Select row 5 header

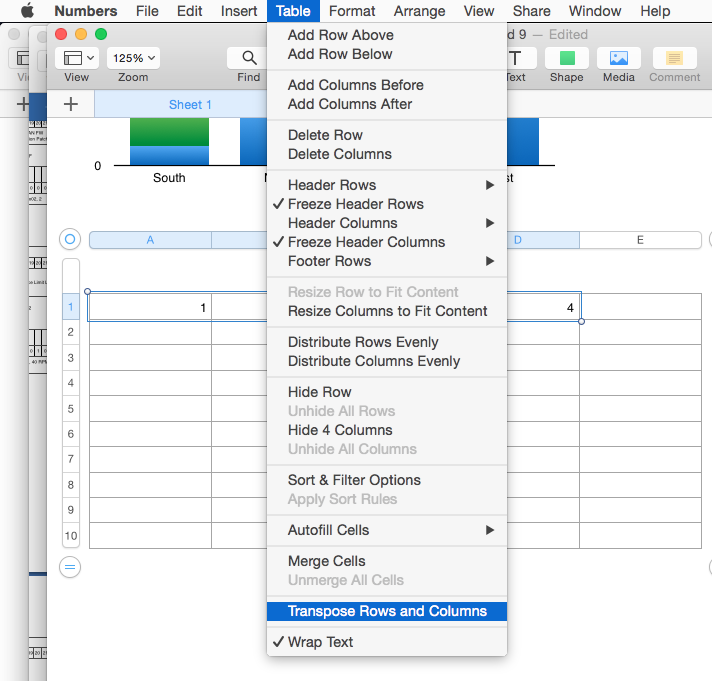[x=71, y=409]
